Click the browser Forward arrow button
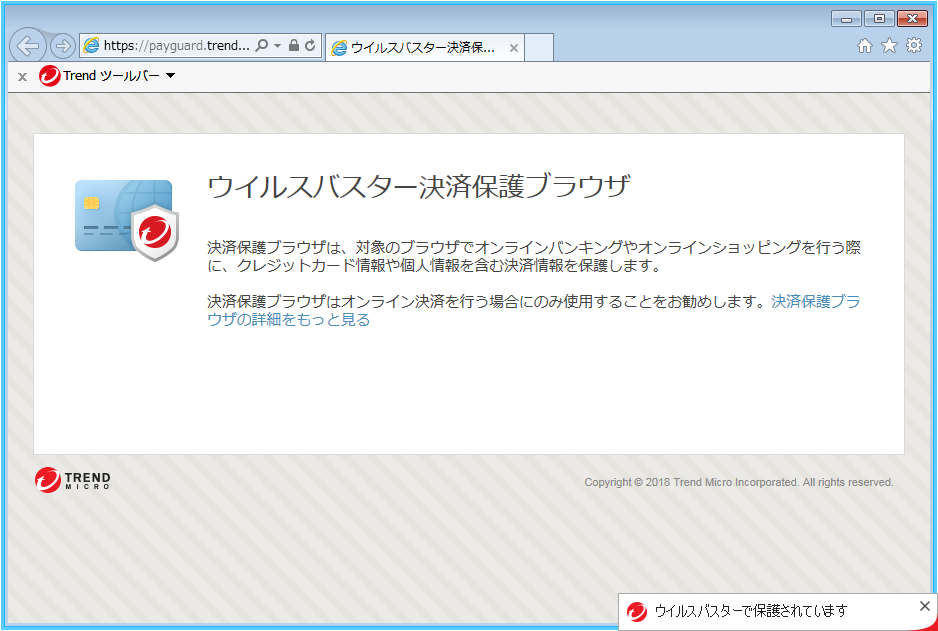The width and height of the screenshot is (938, 631). coord(62,46)
